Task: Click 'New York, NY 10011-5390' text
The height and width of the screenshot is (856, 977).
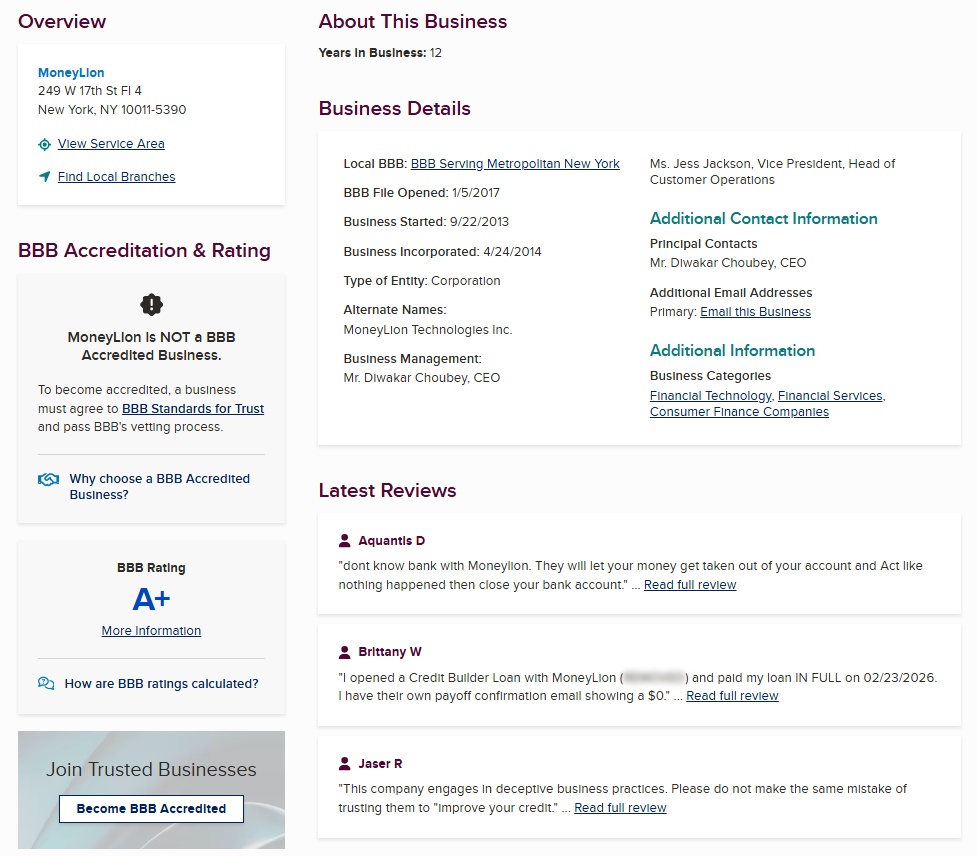Action: tap(112, 110)
